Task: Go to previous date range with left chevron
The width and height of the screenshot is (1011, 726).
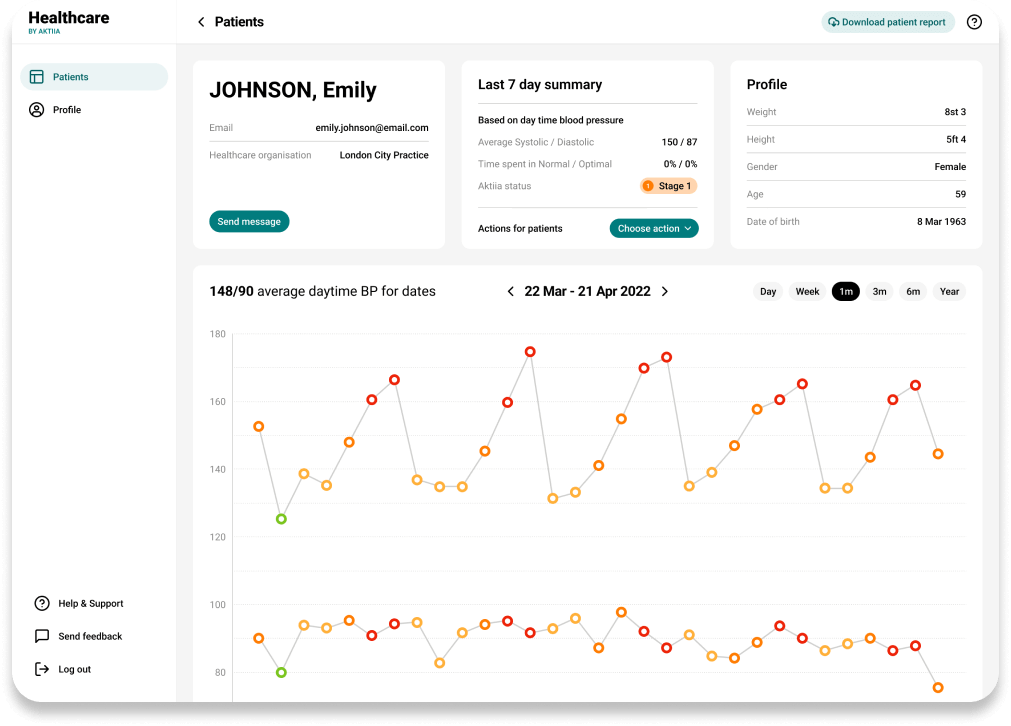Action: click(511, 291)
